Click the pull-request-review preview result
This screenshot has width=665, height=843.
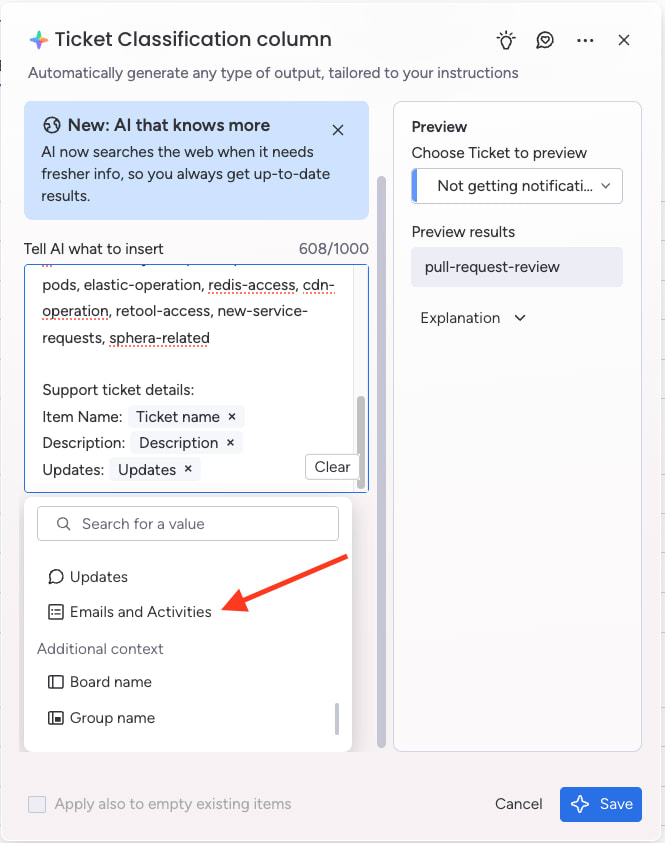[x=517, y=267]
